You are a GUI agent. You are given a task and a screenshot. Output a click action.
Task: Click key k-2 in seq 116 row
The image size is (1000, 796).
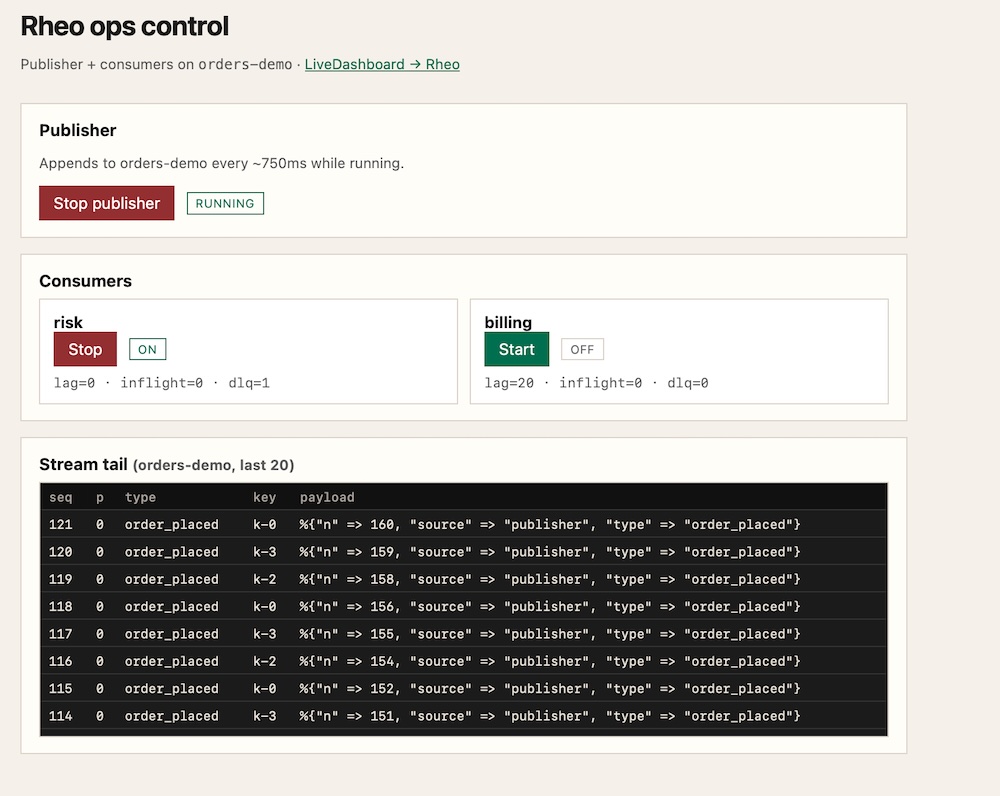coord(265,661)
